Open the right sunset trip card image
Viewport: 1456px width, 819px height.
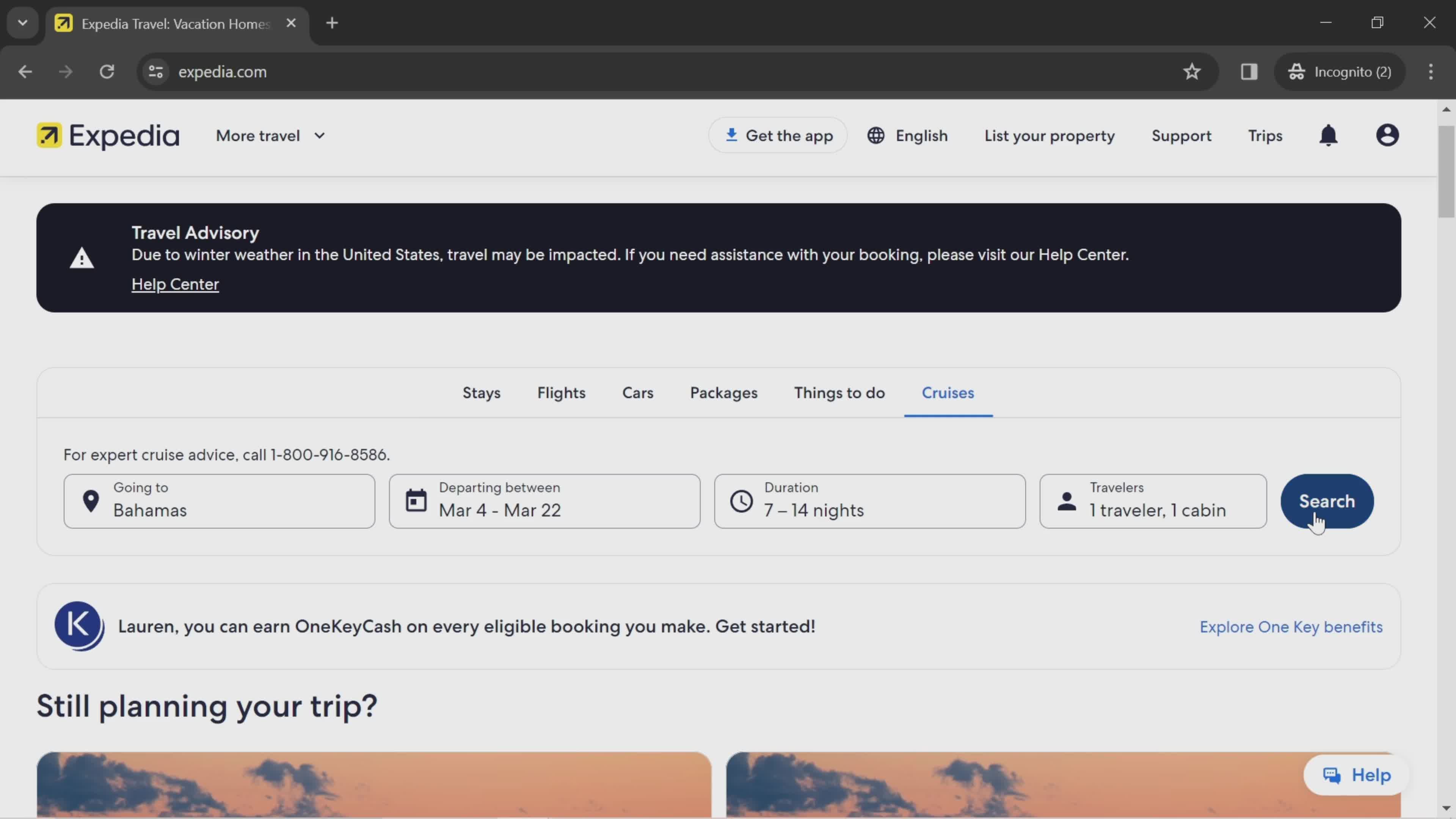coord(1063,784)
